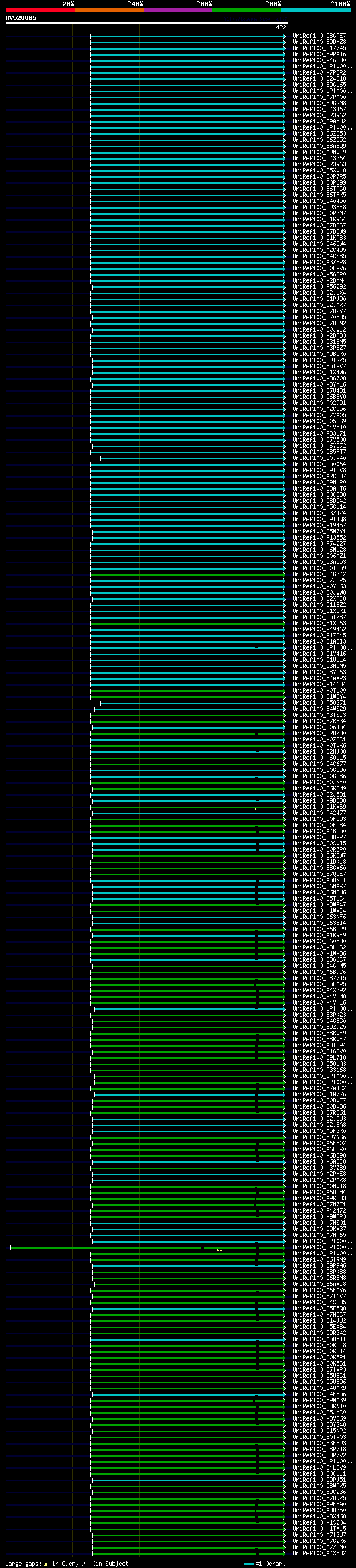Click the UniRef100_Q9KV37 hit label
The width and height of the screenshot is (356, 1568).
[319, 1229]
